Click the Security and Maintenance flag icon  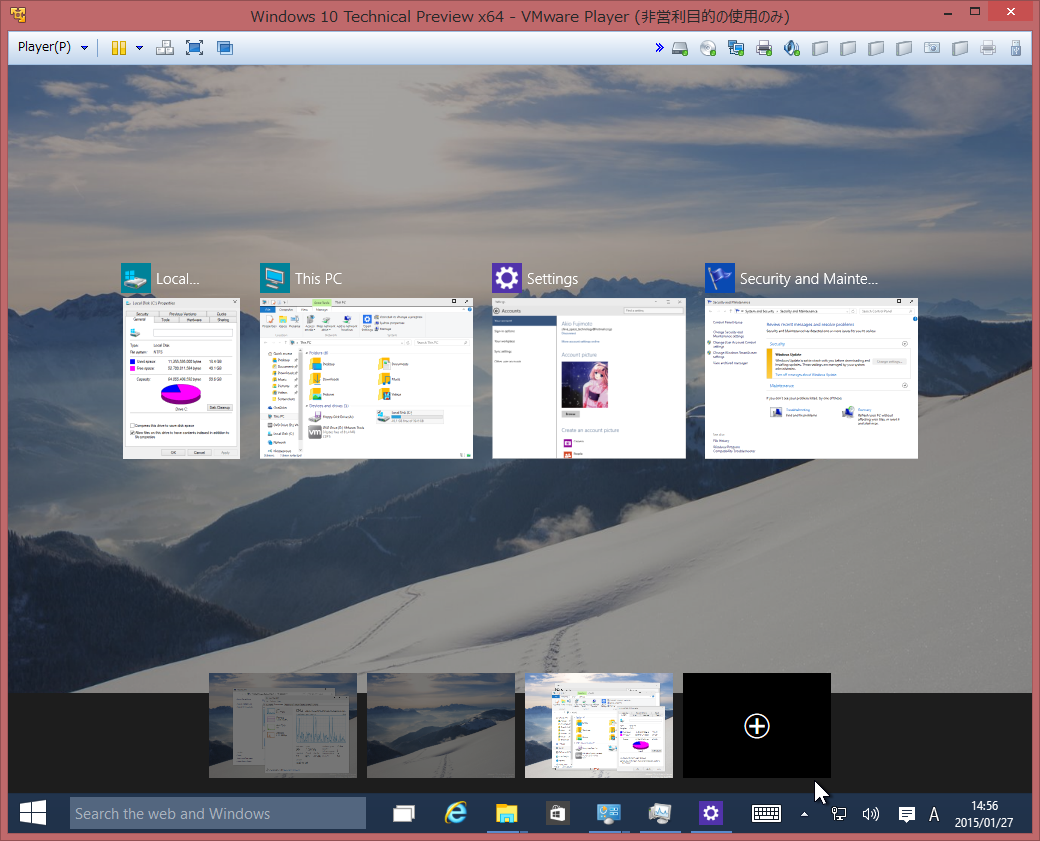click(720, 278)
